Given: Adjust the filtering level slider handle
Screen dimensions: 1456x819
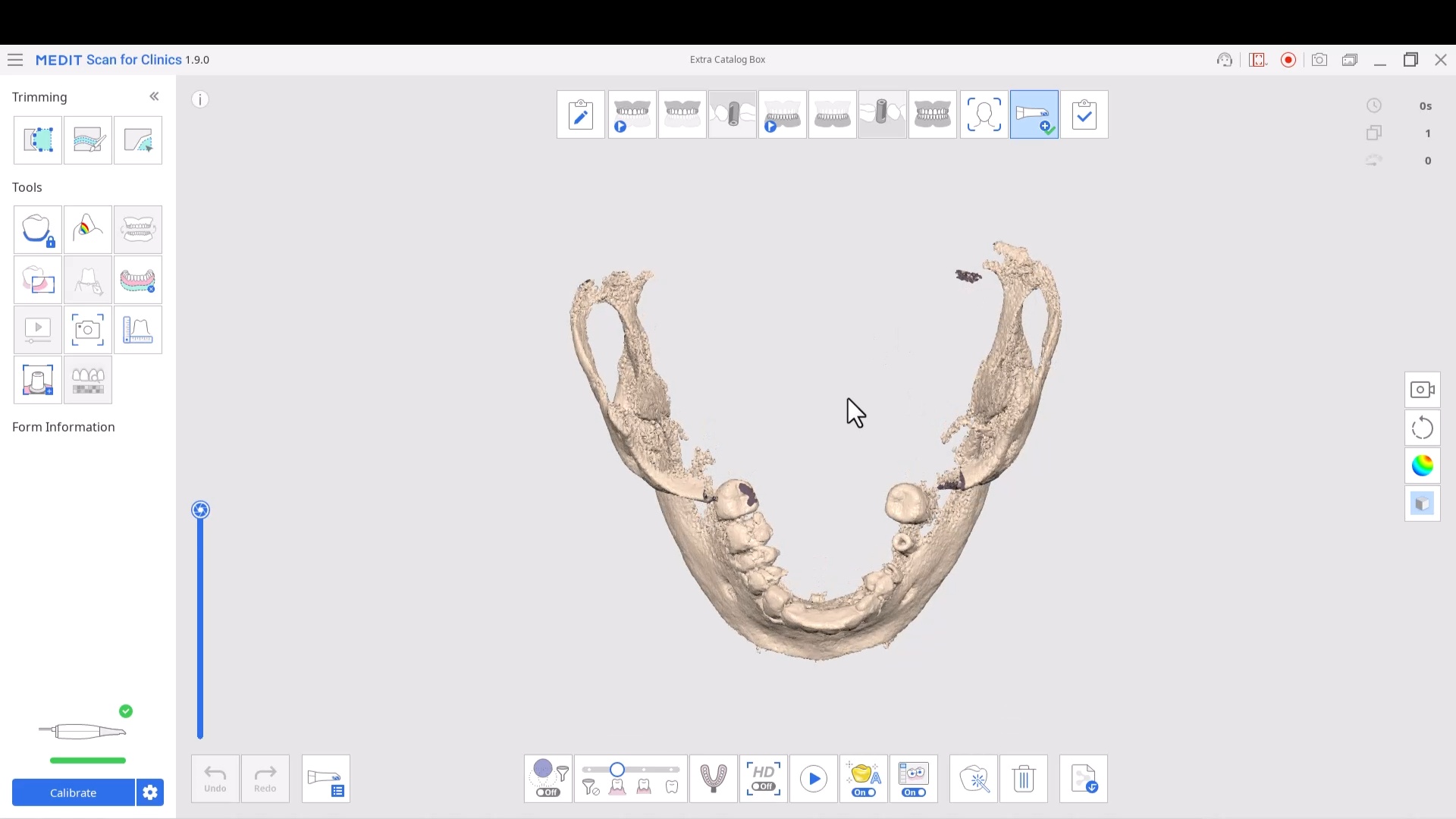Looking at the screenshot, I should 617,770.
